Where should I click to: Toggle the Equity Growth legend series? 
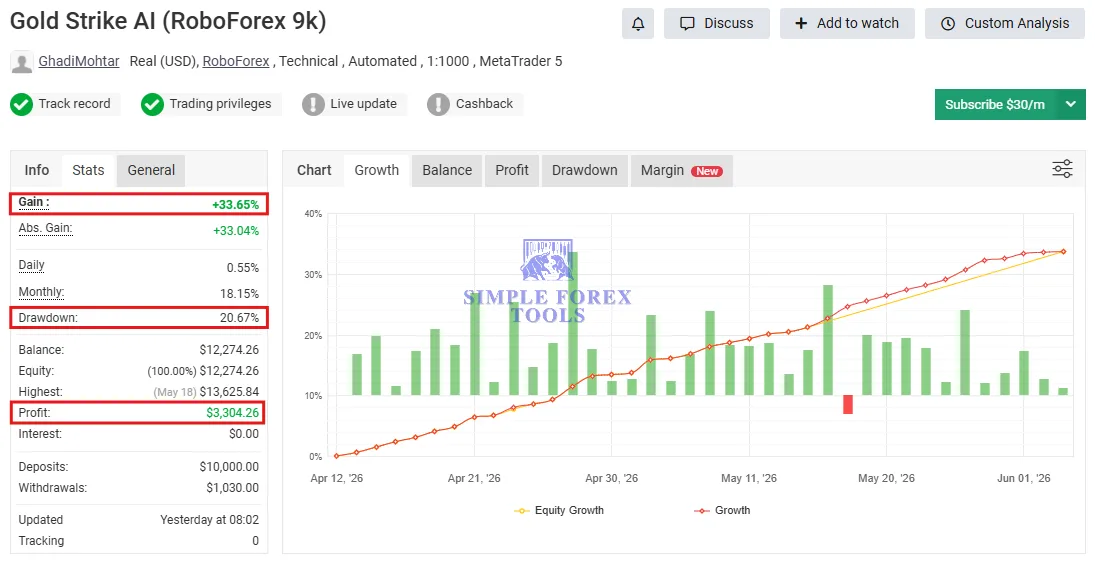point(559,511)
